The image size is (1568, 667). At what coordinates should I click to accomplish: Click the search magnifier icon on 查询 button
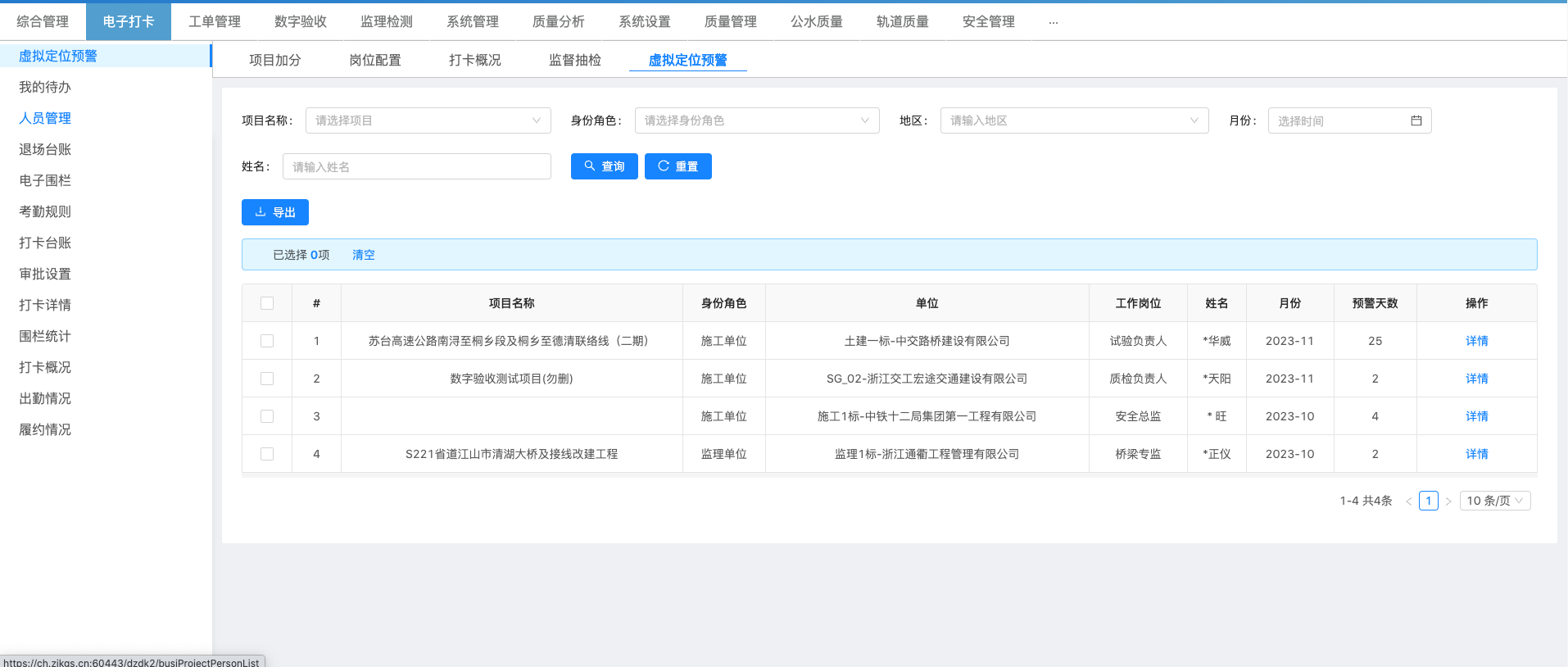tap(589, 166)
